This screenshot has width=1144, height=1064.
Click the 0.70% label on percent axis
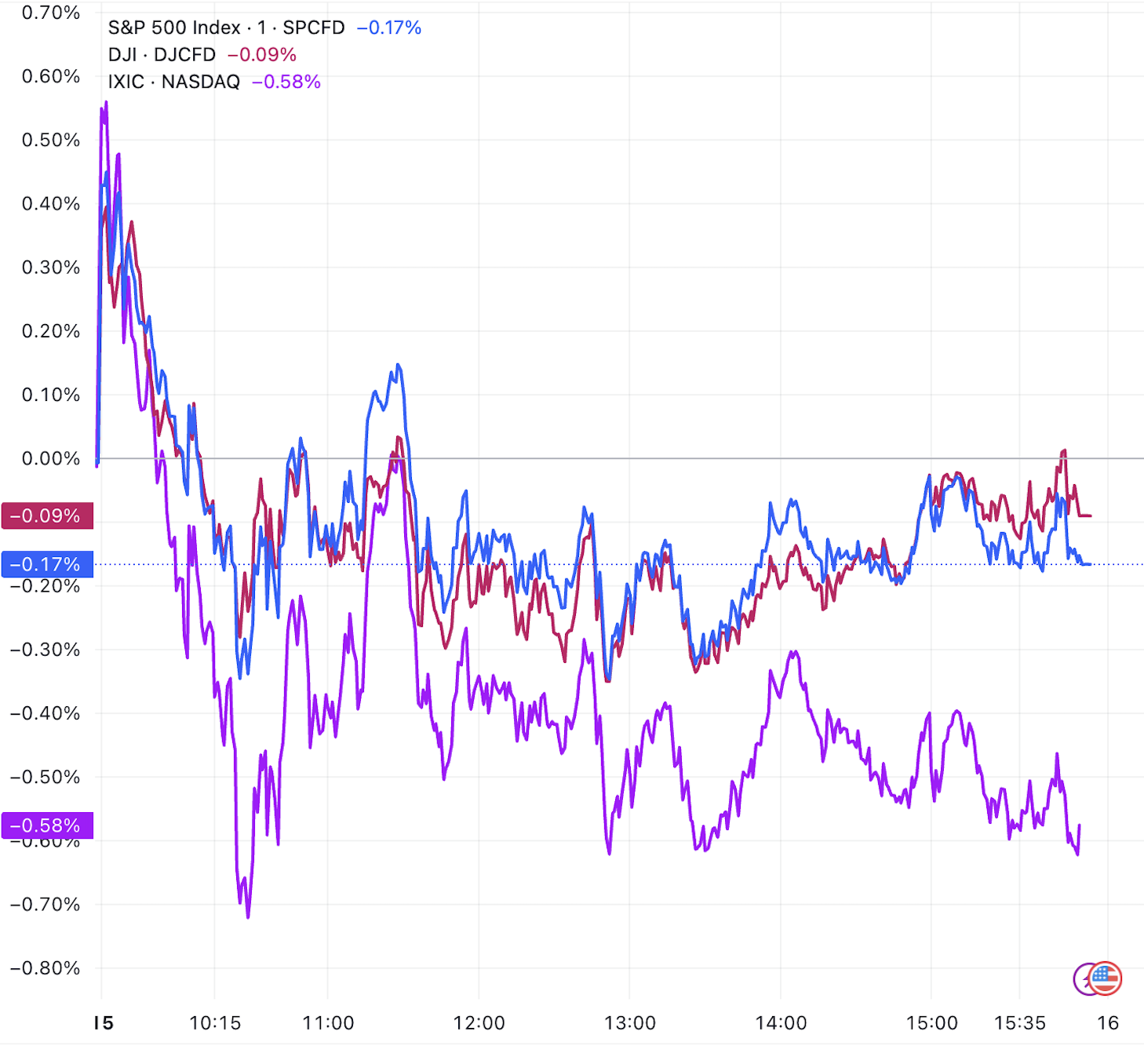pos(51,13)
